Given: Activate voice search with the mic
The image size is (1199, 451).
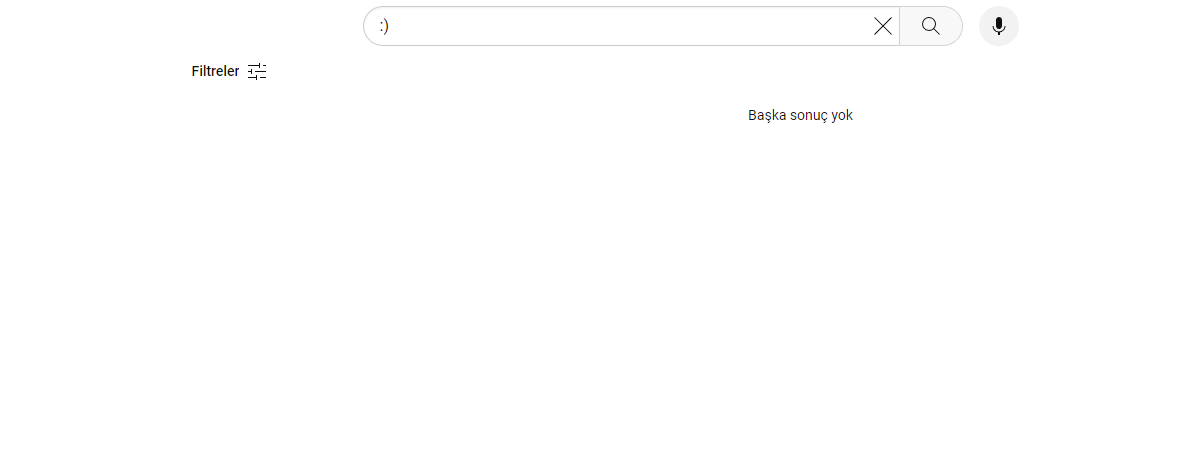Looking at the screenshot, I should (998, 26).
